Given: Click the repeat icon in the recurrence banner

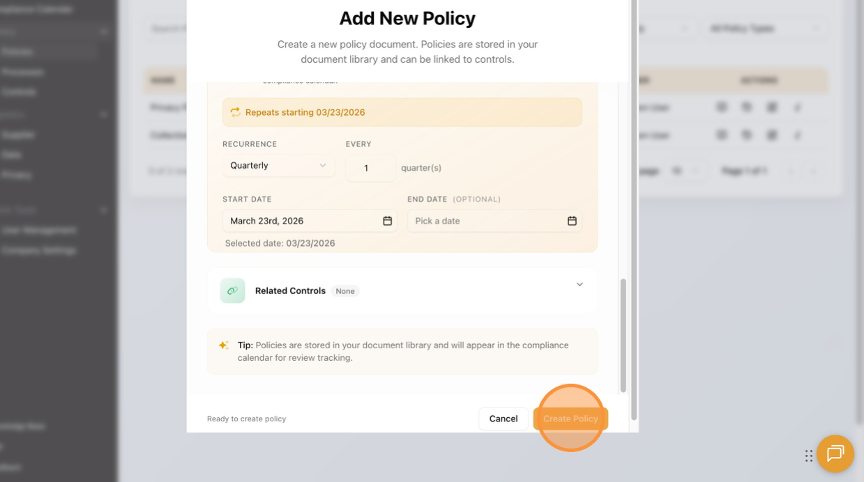Looking at the screenshot, I should point(235,112).
